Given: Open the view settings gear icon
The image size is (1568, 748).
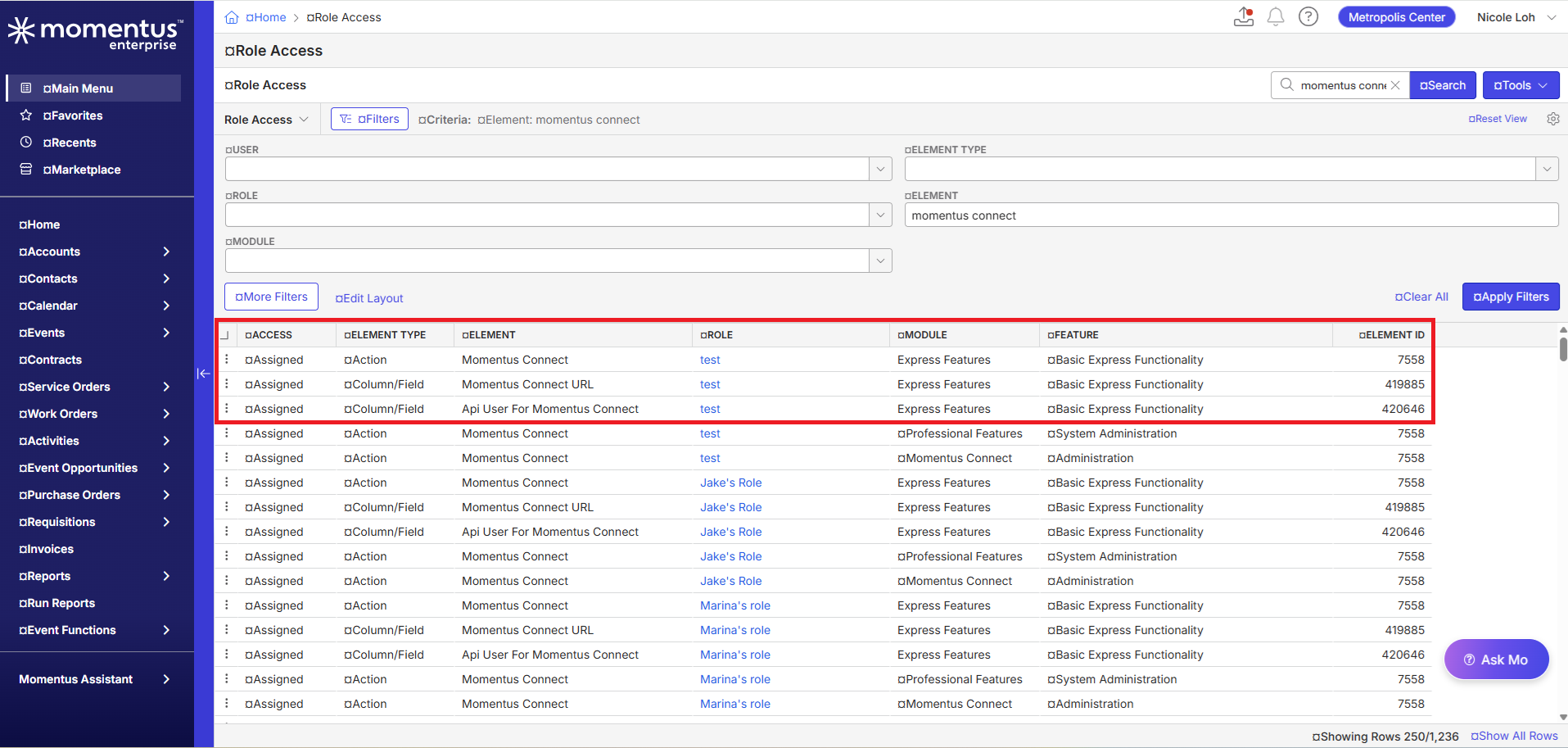Looking at the screenshot, I should coord(1552,119).
